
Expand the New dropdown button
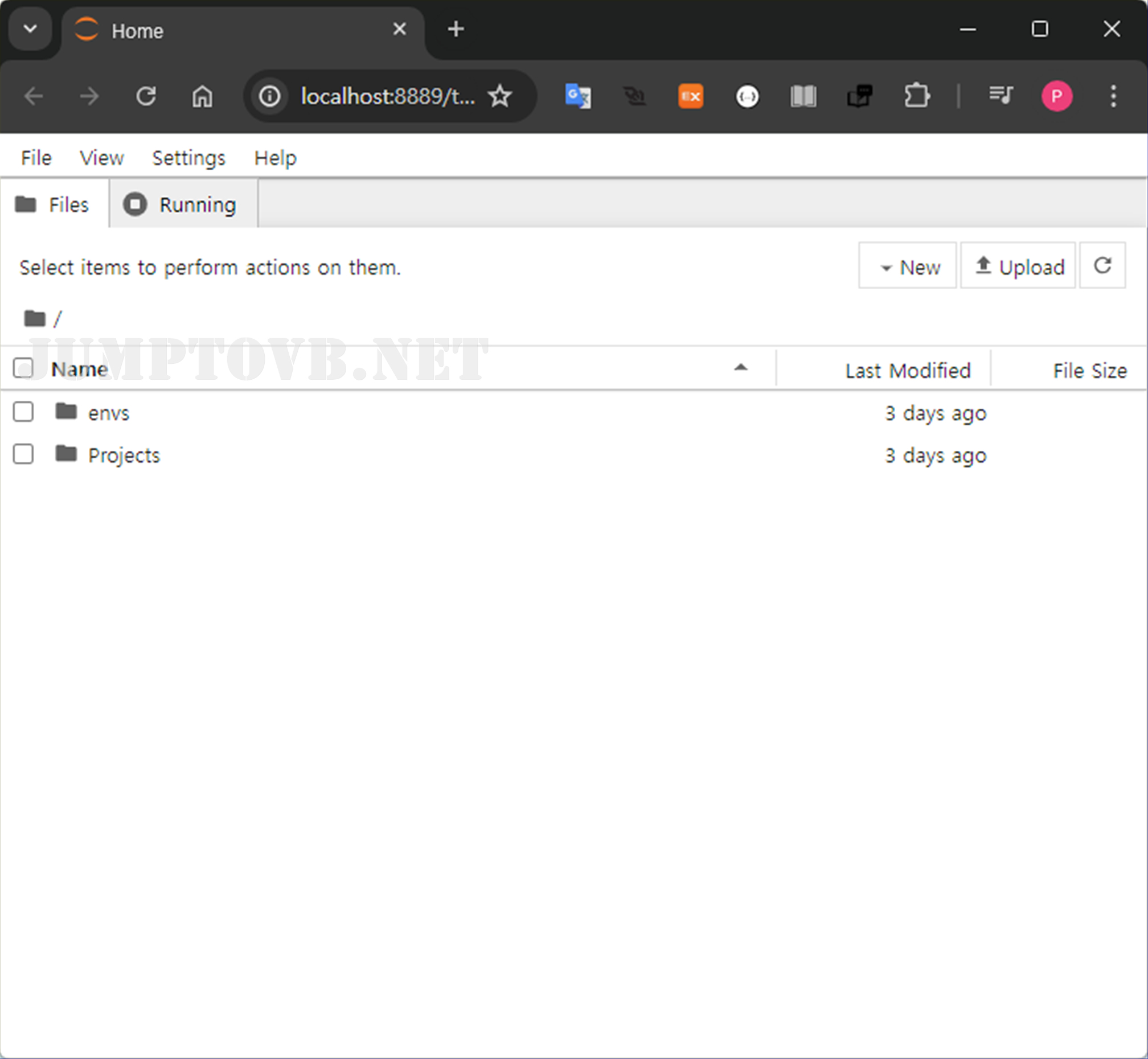point(907,266)
